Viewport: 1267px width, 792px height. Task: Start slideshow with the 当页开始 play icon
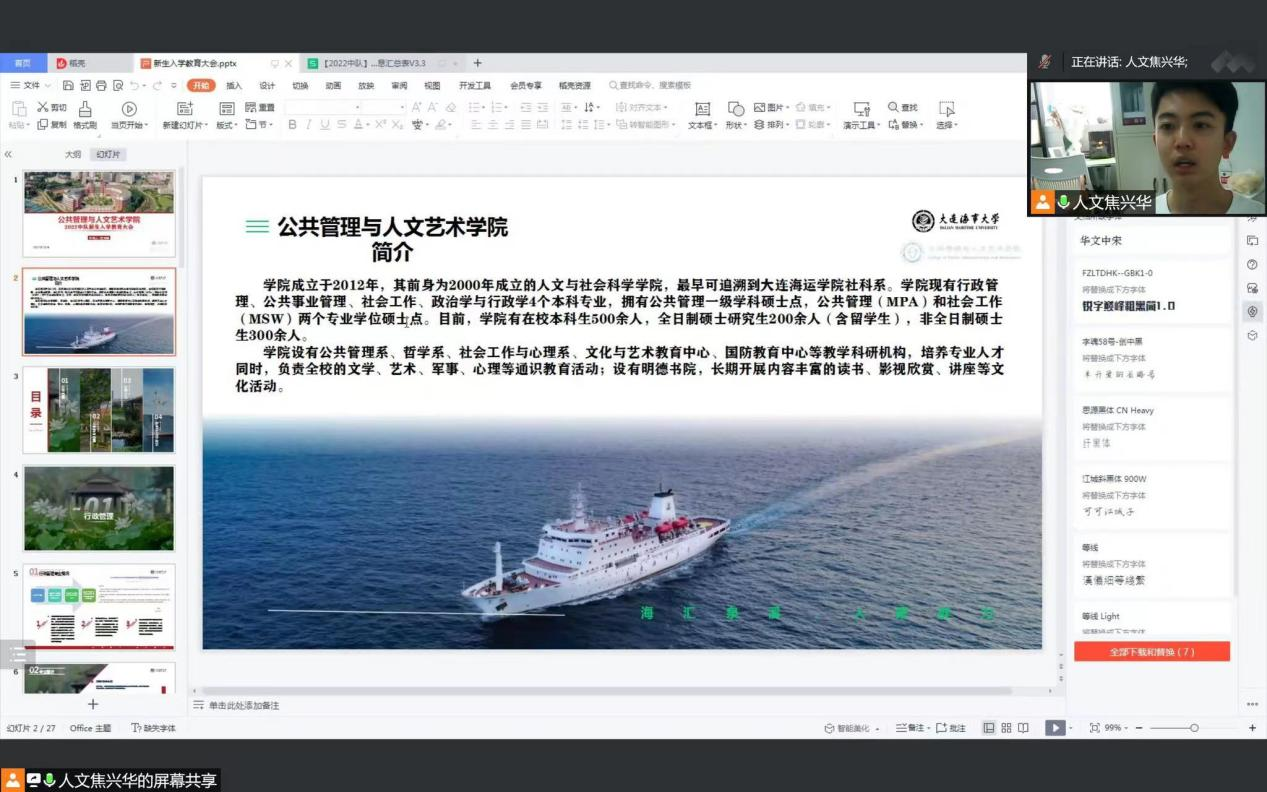click(x=129, y=109)
